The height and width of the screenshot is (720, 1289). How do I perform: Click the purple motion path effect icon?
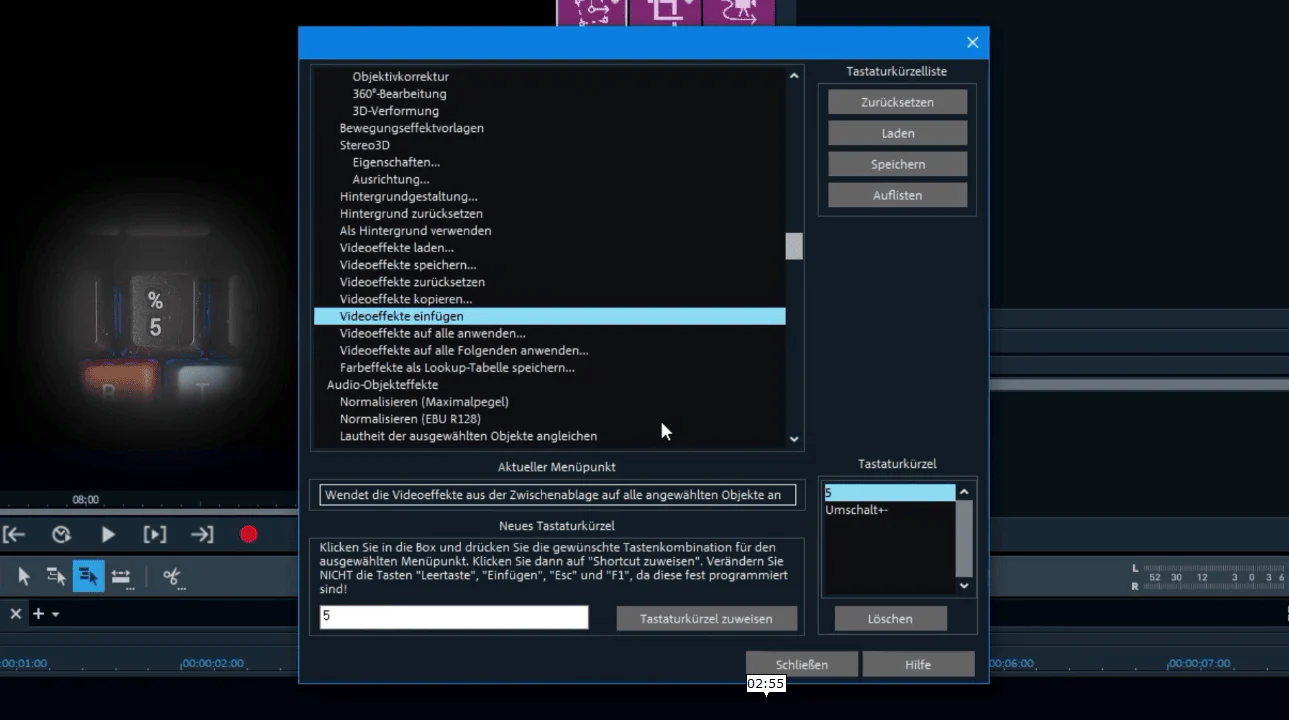tap(591, 12)
